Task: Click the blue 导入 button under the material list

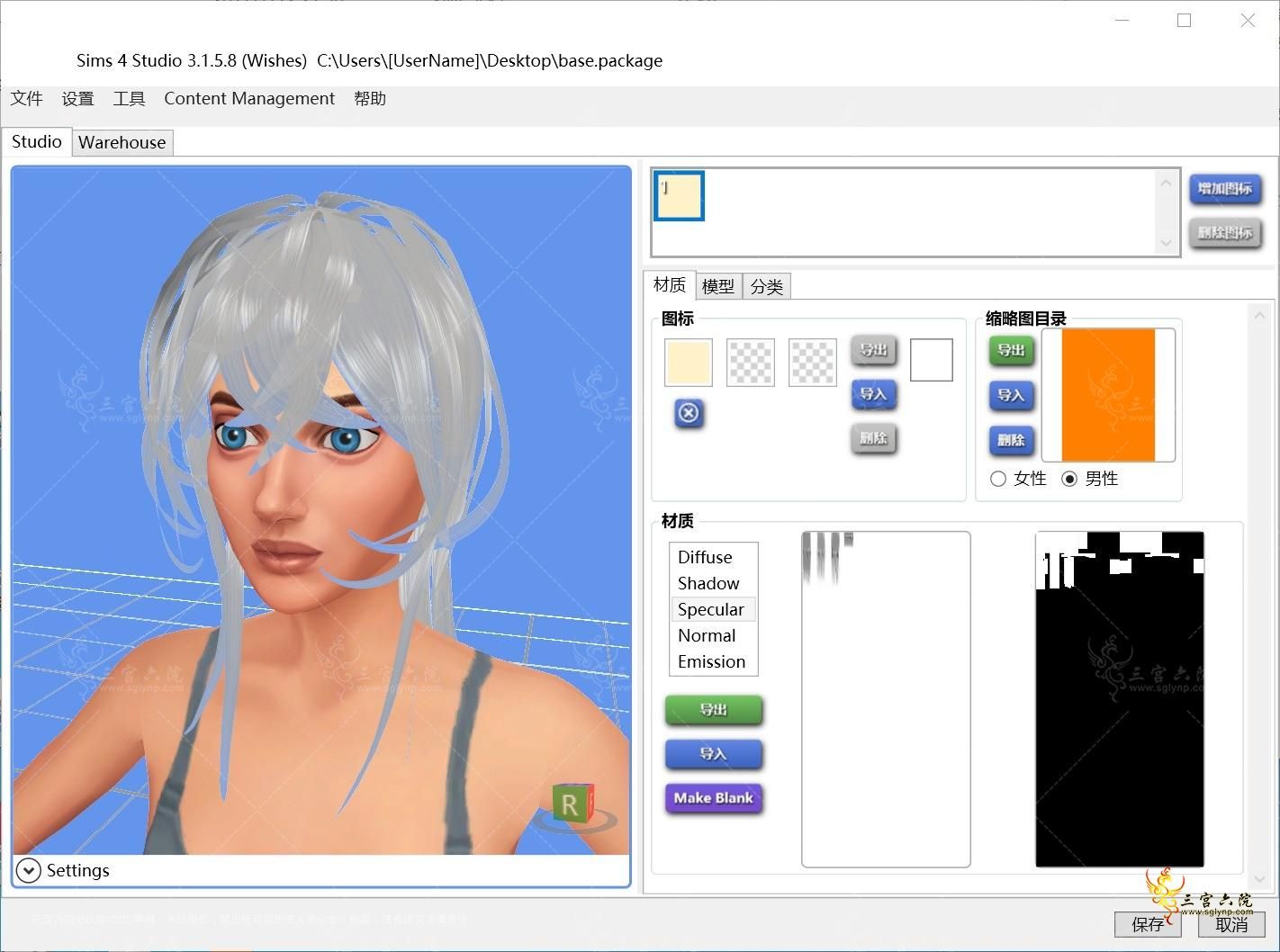Action: coord(714,754)
